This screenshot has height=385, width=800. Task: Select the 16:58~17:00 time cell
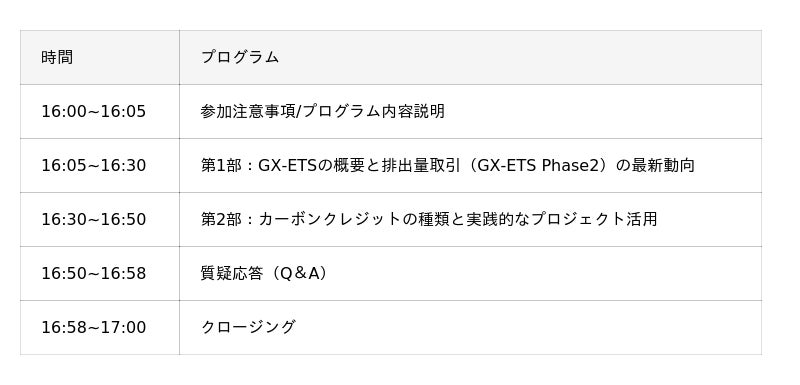tap(99, 327)
